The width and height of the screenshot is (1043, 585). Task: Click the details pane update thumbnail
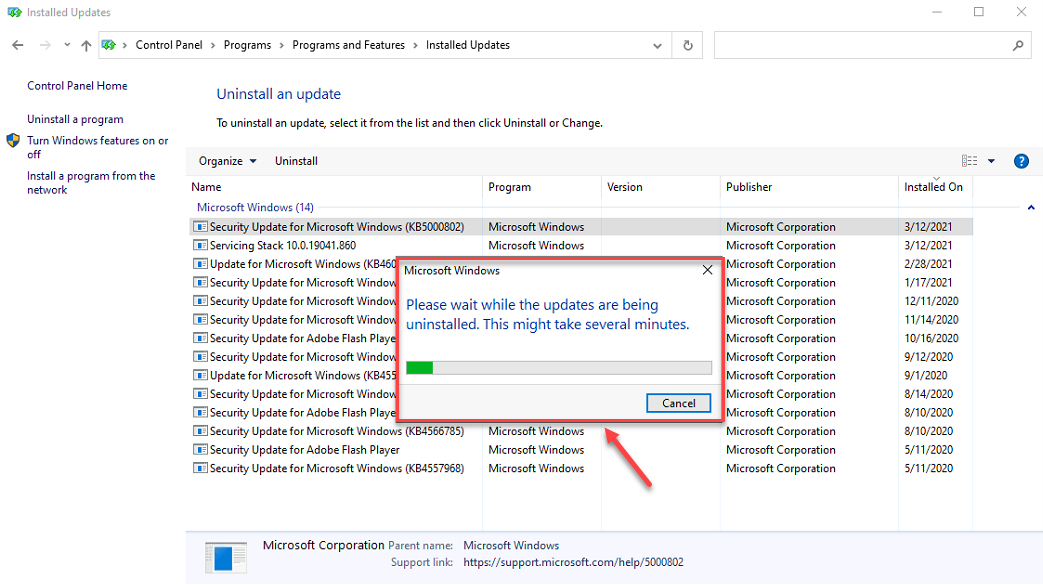pos(226,557)
